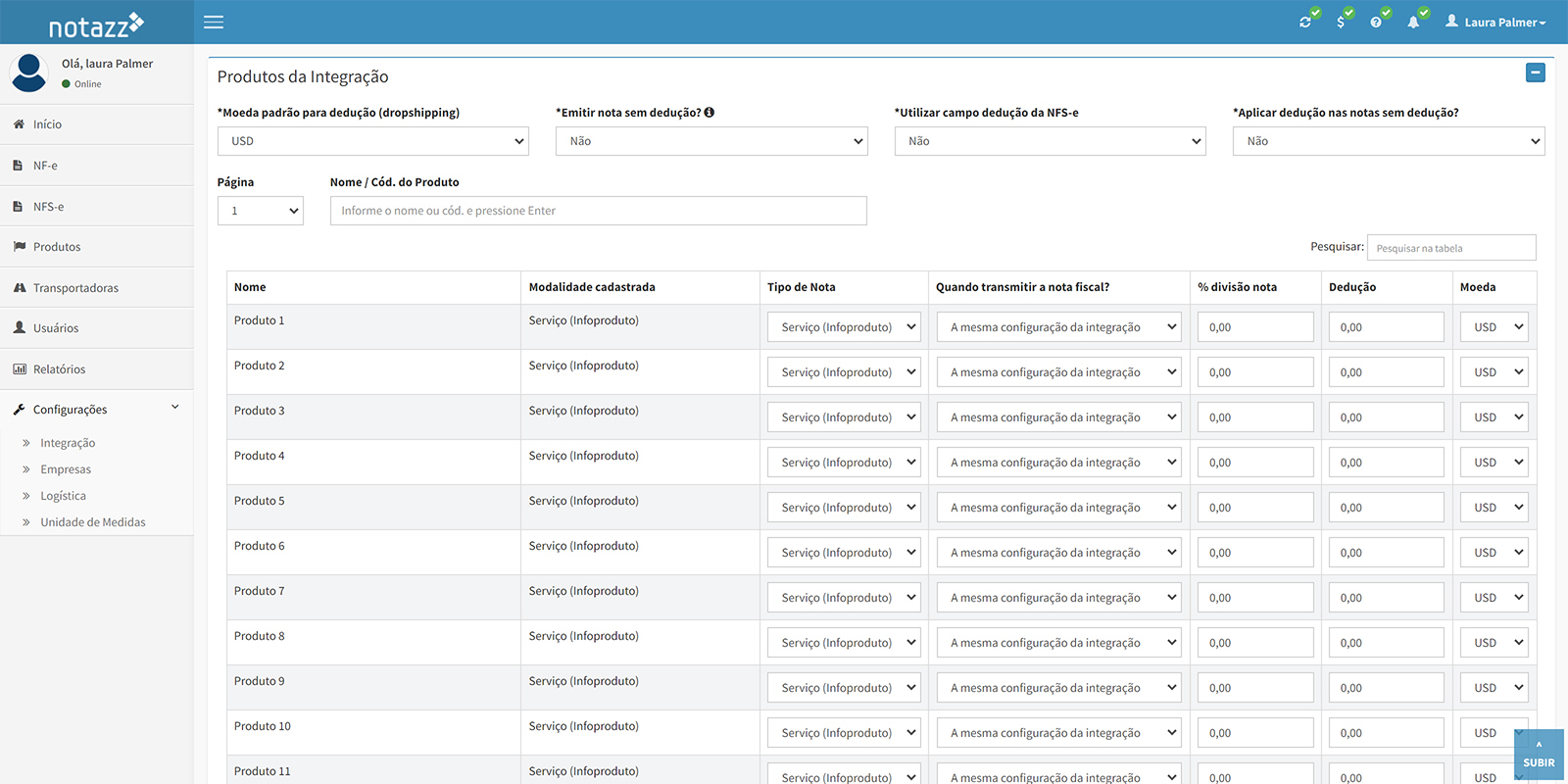The width and height of the screenshot is (1568, 784).
Task: Click the SUBIR back-to-top button
Action: point(1539,755)
